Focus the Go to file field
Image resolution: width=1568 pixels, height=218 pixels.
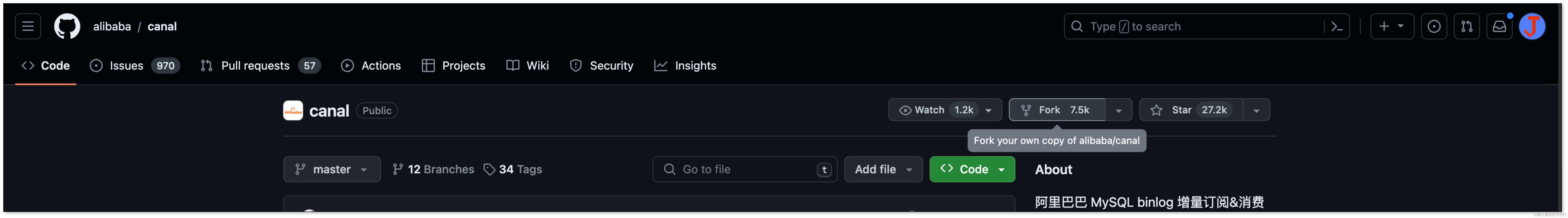tap(744, 169)
